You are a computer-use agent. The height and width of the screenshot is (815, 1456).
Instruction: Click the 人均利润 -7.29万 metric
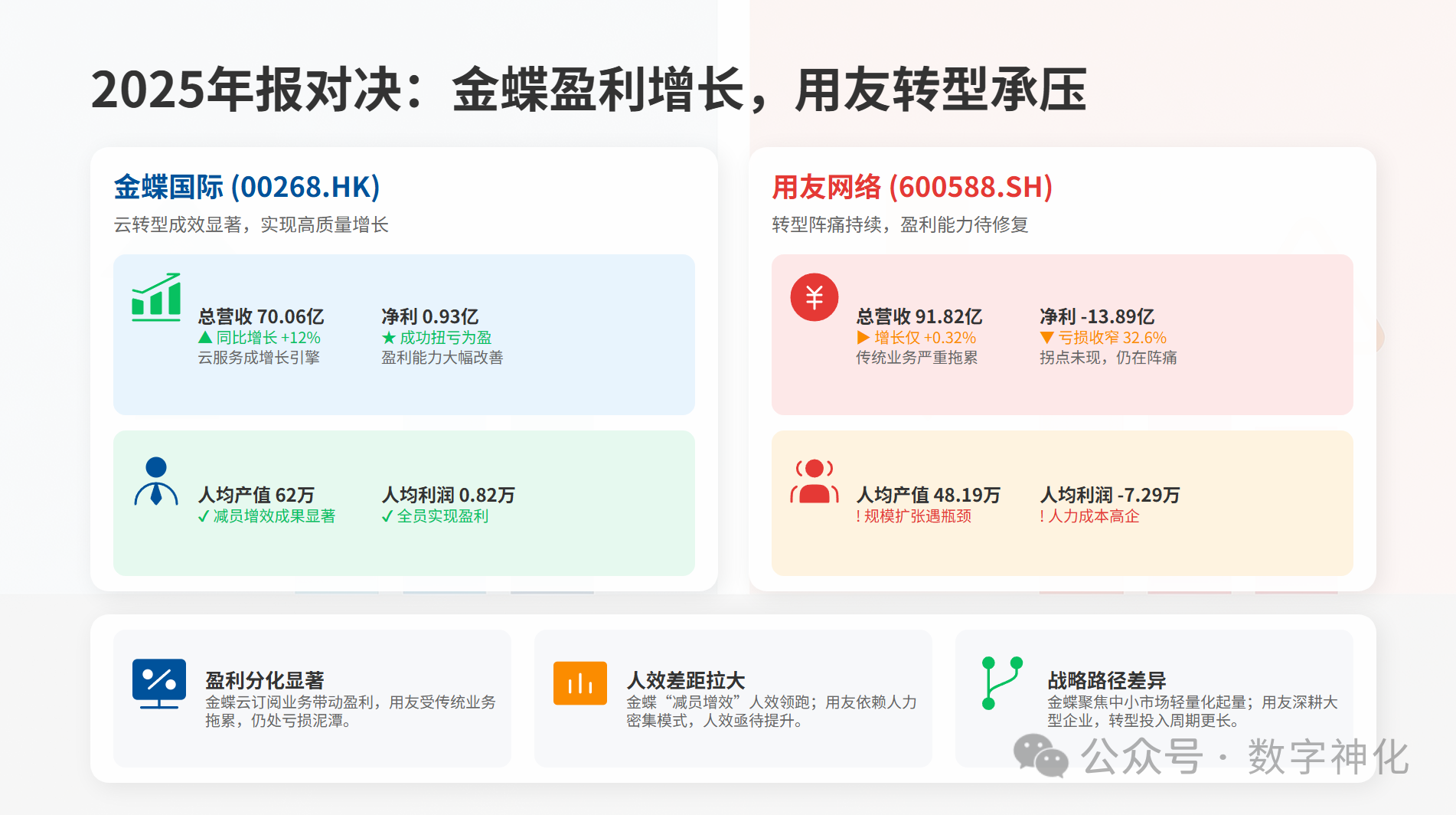[1109, 495]
